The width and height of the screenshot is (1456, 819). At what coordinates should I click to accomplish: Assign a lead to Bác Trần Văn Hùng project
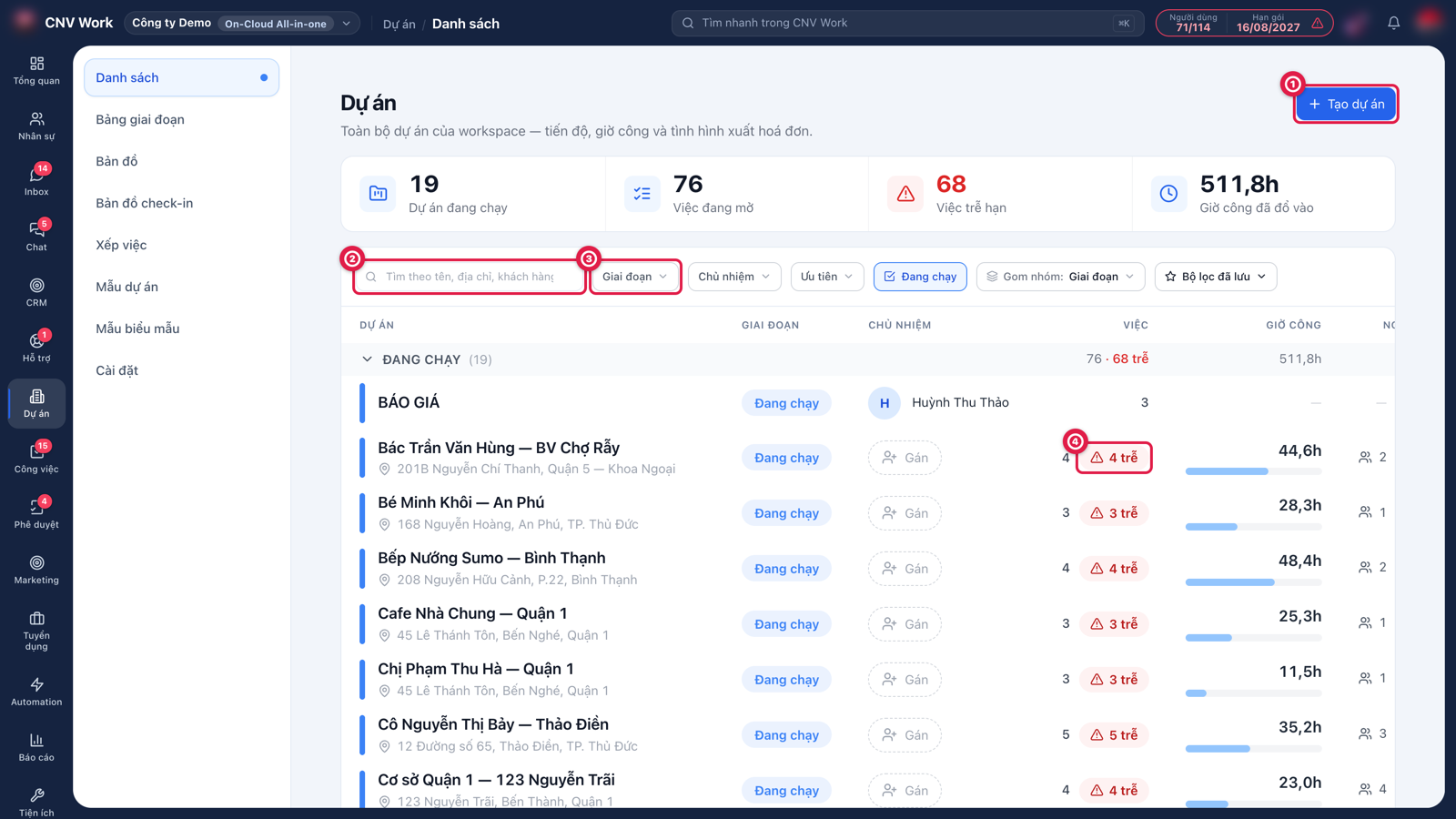[905, 458]
